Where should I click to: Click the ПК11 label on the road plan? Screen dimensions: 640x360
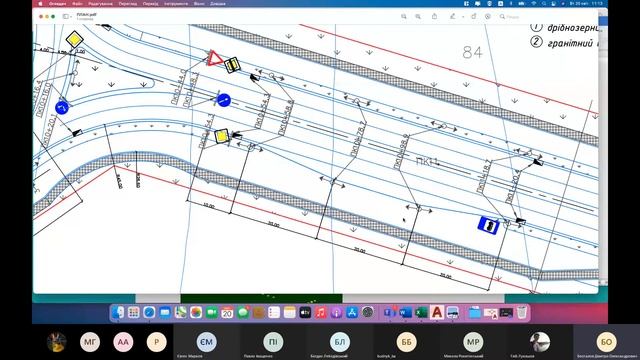(427, 161)
